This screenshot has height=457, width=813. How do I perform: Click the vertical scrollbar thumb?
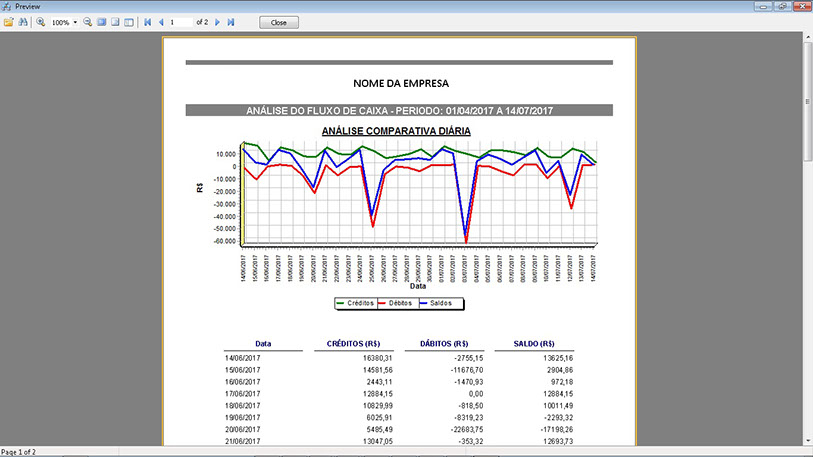click(x=807, y=100)
